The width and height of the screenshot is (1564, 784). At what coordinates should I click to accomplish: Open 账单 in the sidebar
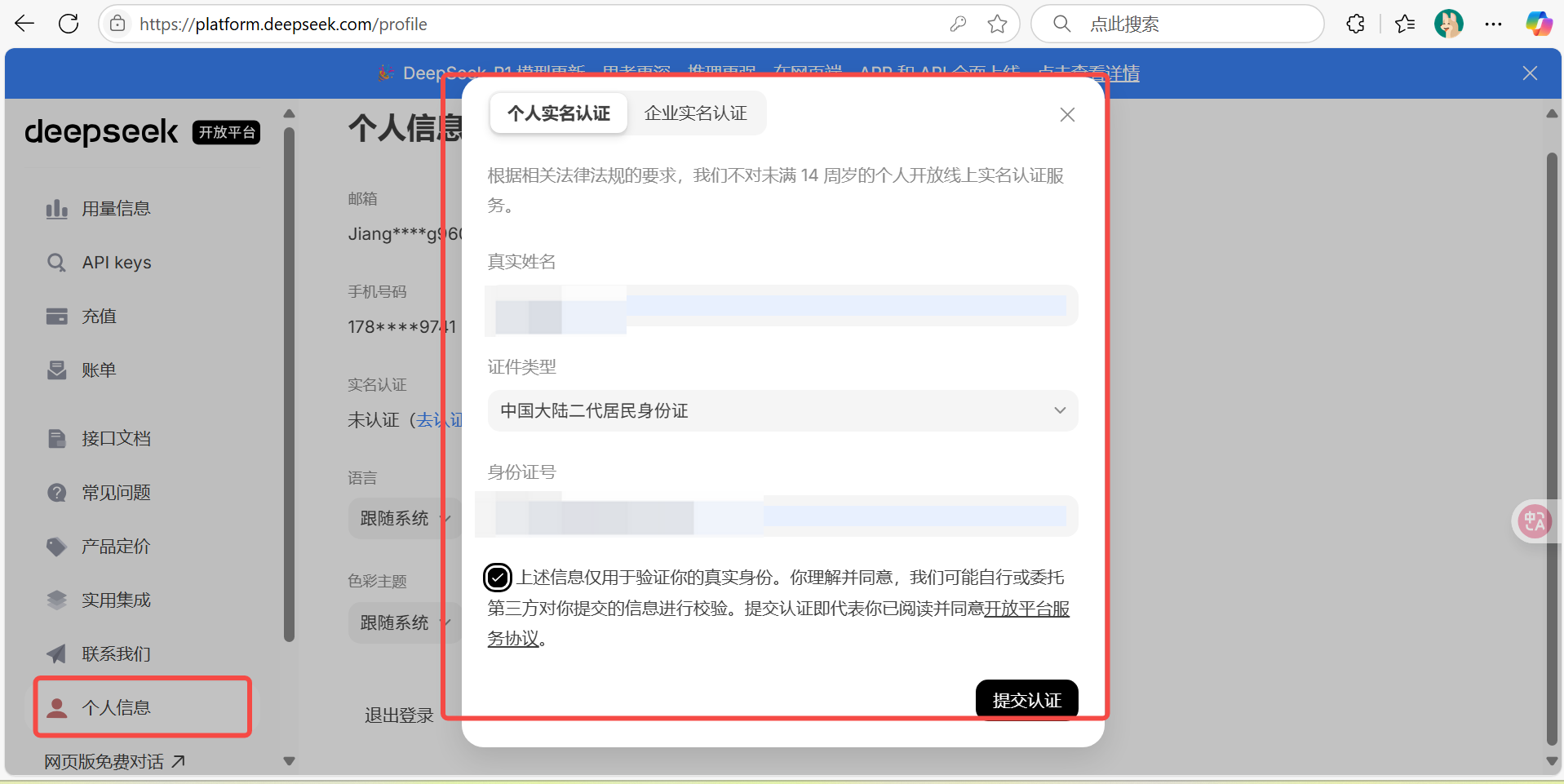click(98, 370)
